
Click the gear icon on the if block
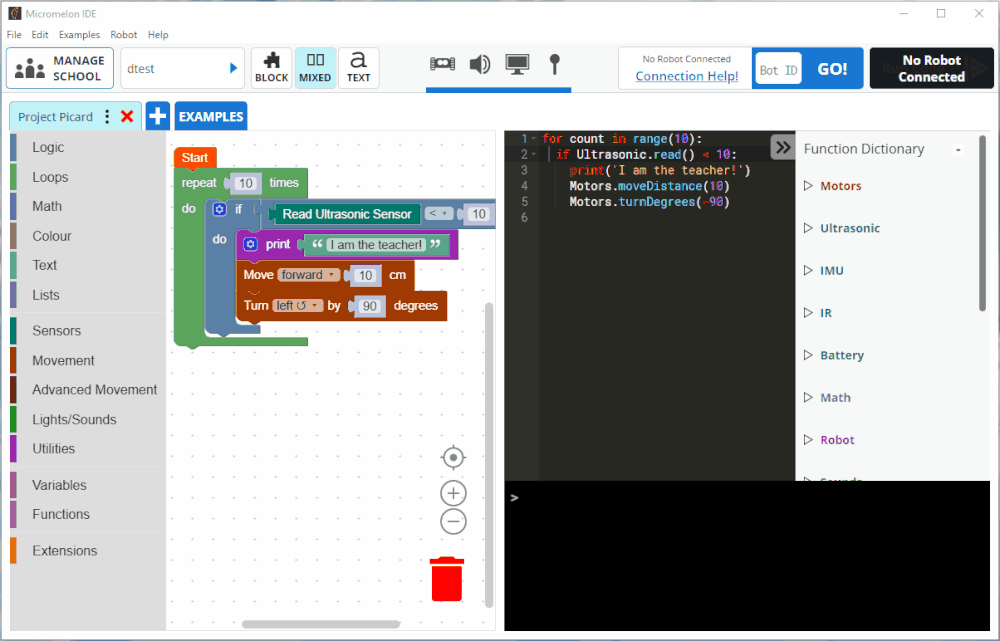(x=219, y=209)
